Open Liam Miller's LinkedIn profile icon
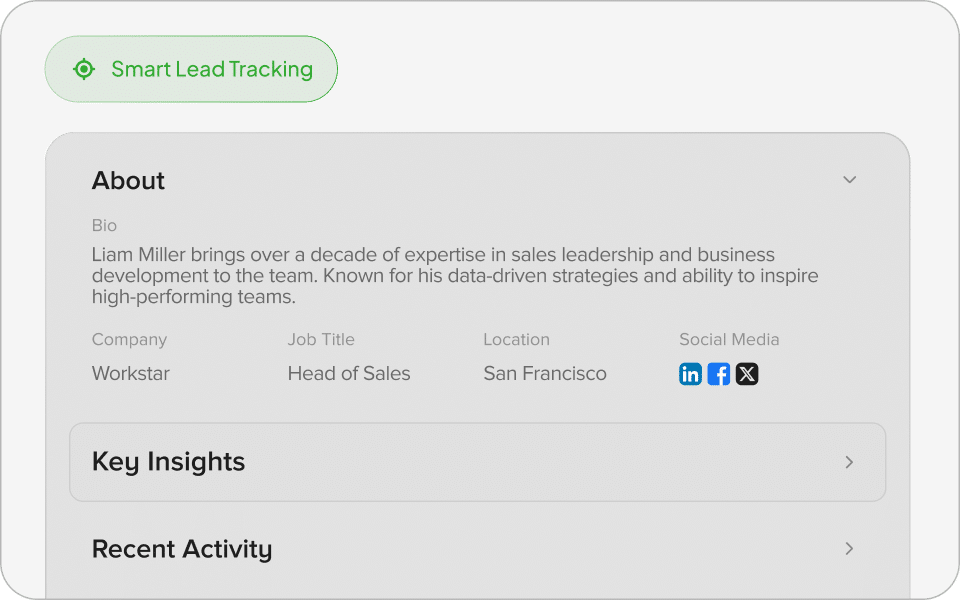The width and height of the screenshot is (960, 600). 690,374
